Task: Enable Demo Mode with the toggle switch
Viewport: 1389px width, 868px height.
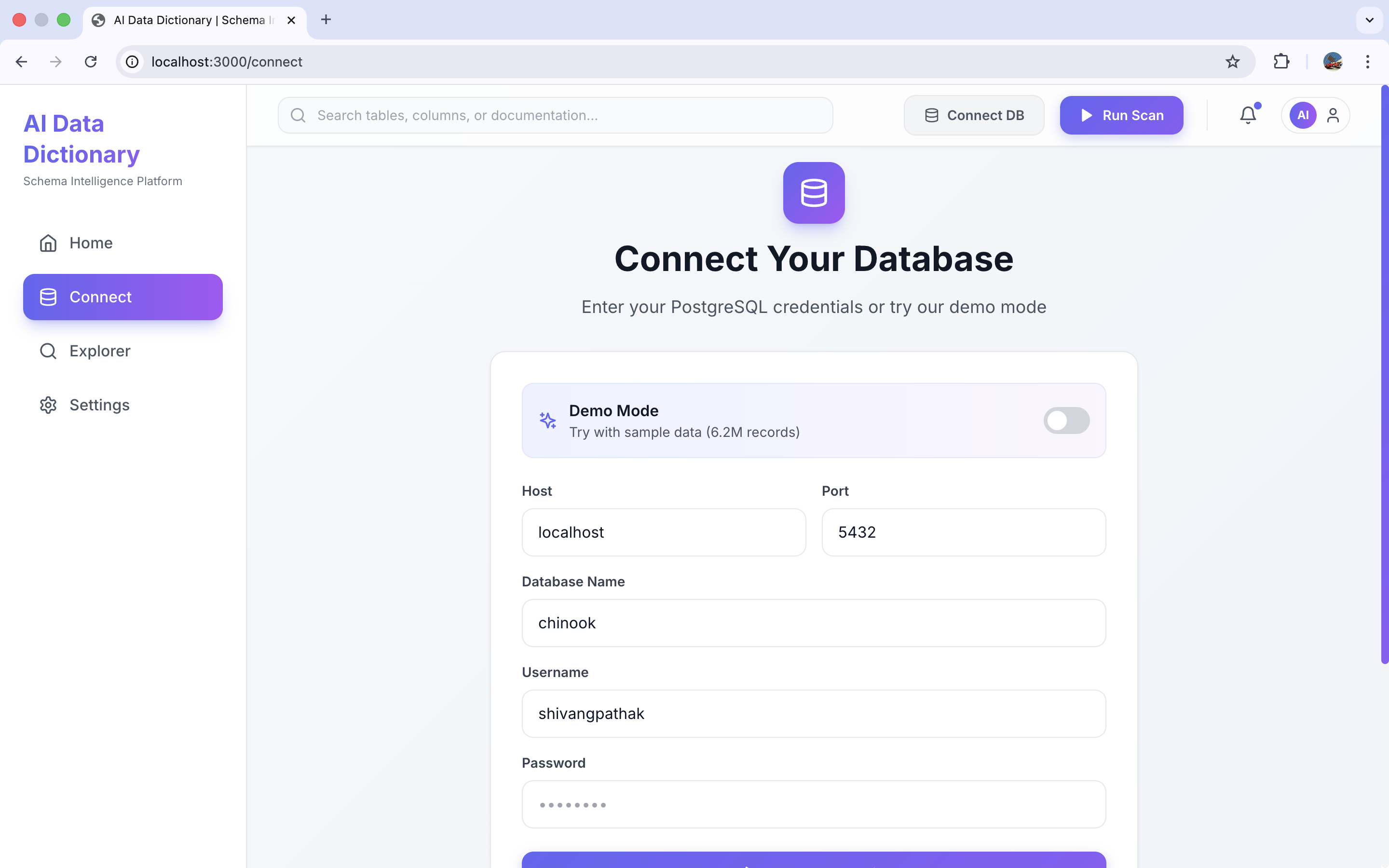Action: pyautogui.click(x=1066, y=420)
